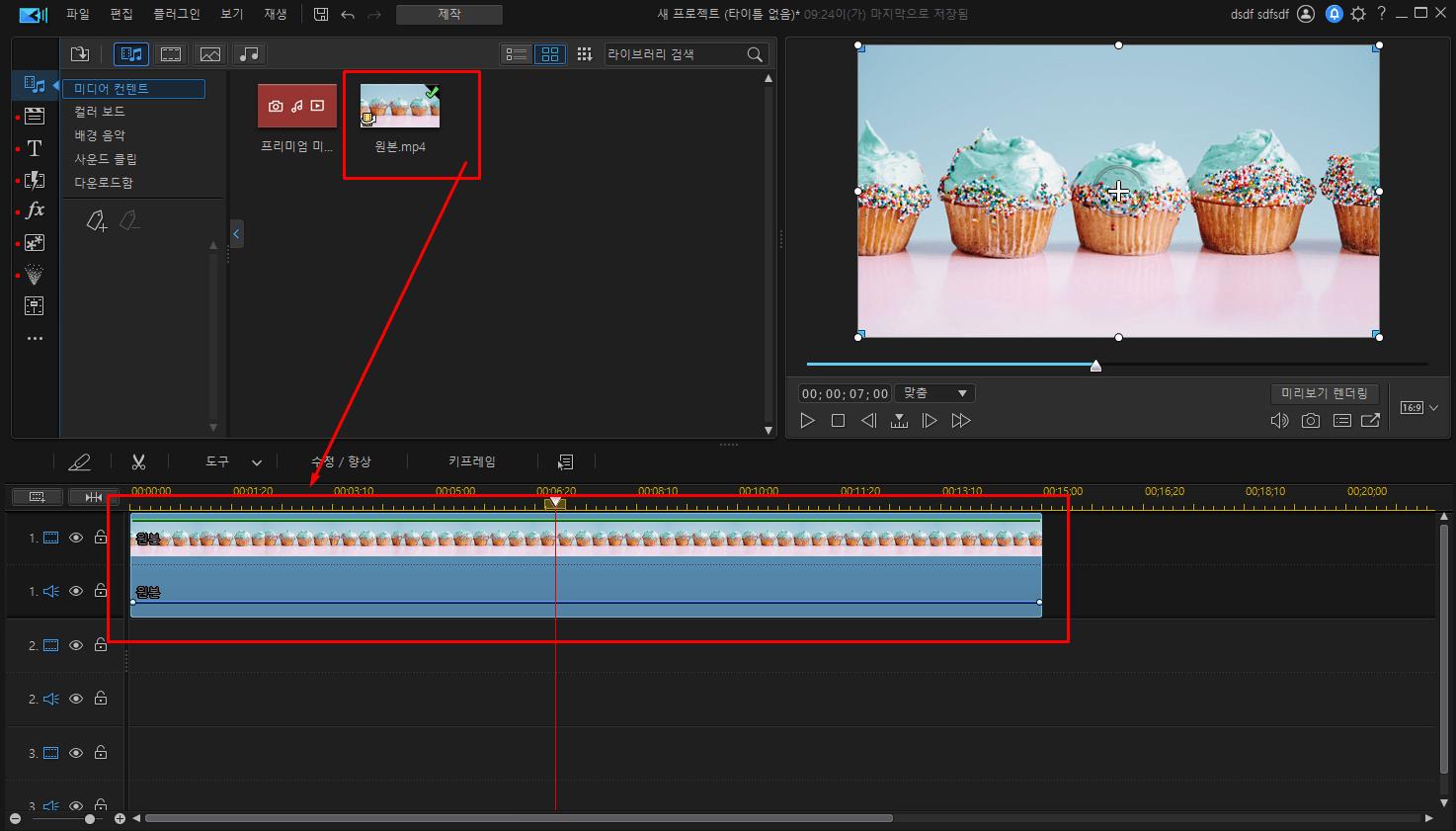Collapse the library side panel arrow
This screenshot has height=831, width=1456.
236,234
